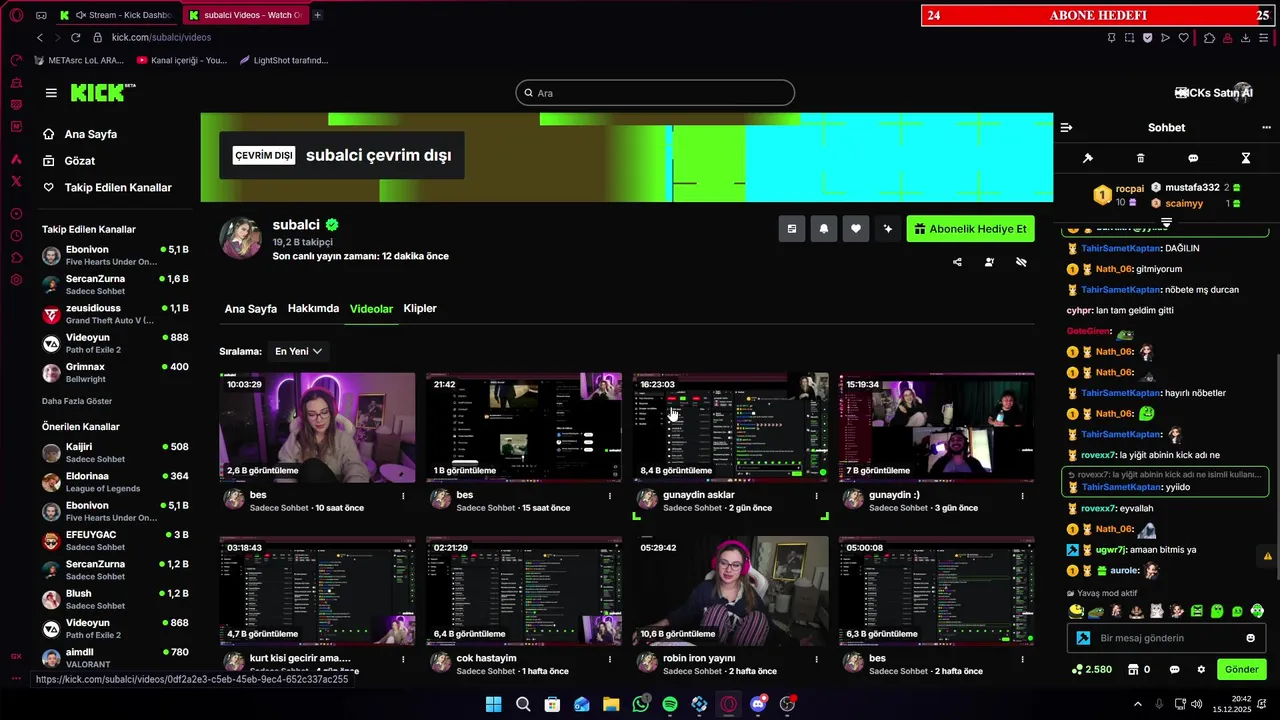Open the moderation hammer tool in chat
Viewport: 1280px width, 720px height.
(x=1088, y=158)
